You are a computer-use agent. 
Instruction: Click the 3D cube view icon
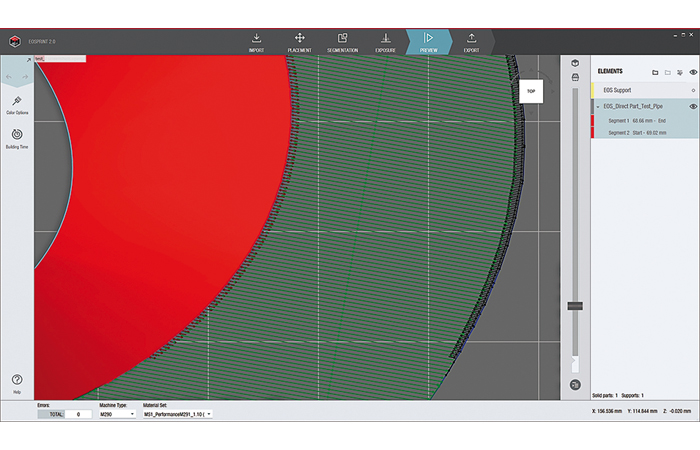(x=575, y=63)
